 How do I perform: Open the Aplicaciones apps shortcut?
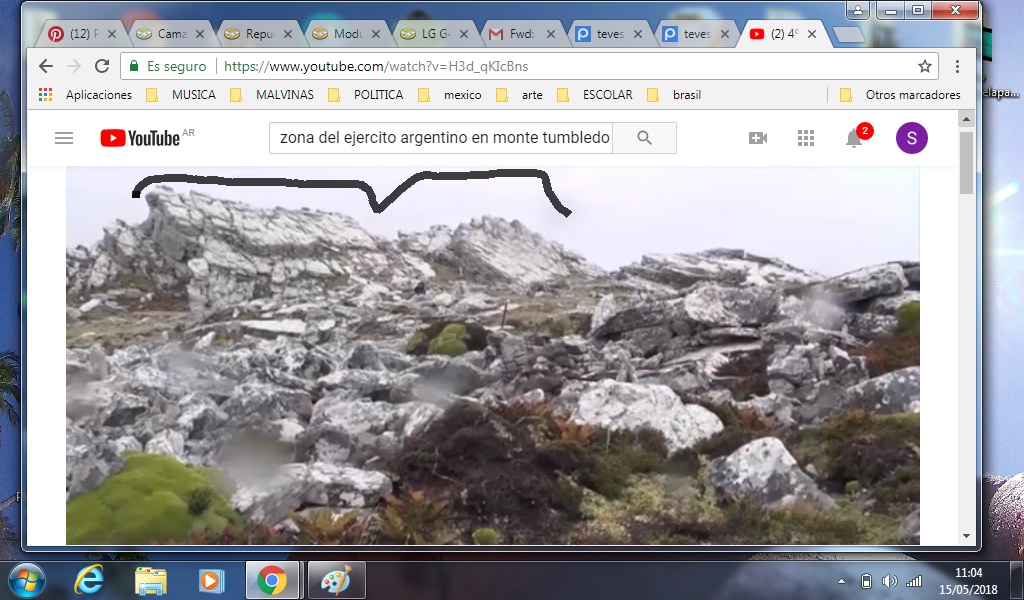pyautogui.click(x=86, y=95)
